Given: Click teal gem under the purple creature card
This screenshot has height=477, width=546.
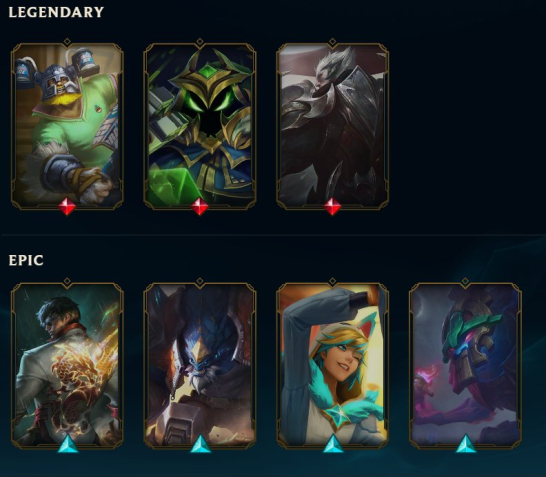Looking at the screenshot, I should pyautogui.click(x=466, y=444).
